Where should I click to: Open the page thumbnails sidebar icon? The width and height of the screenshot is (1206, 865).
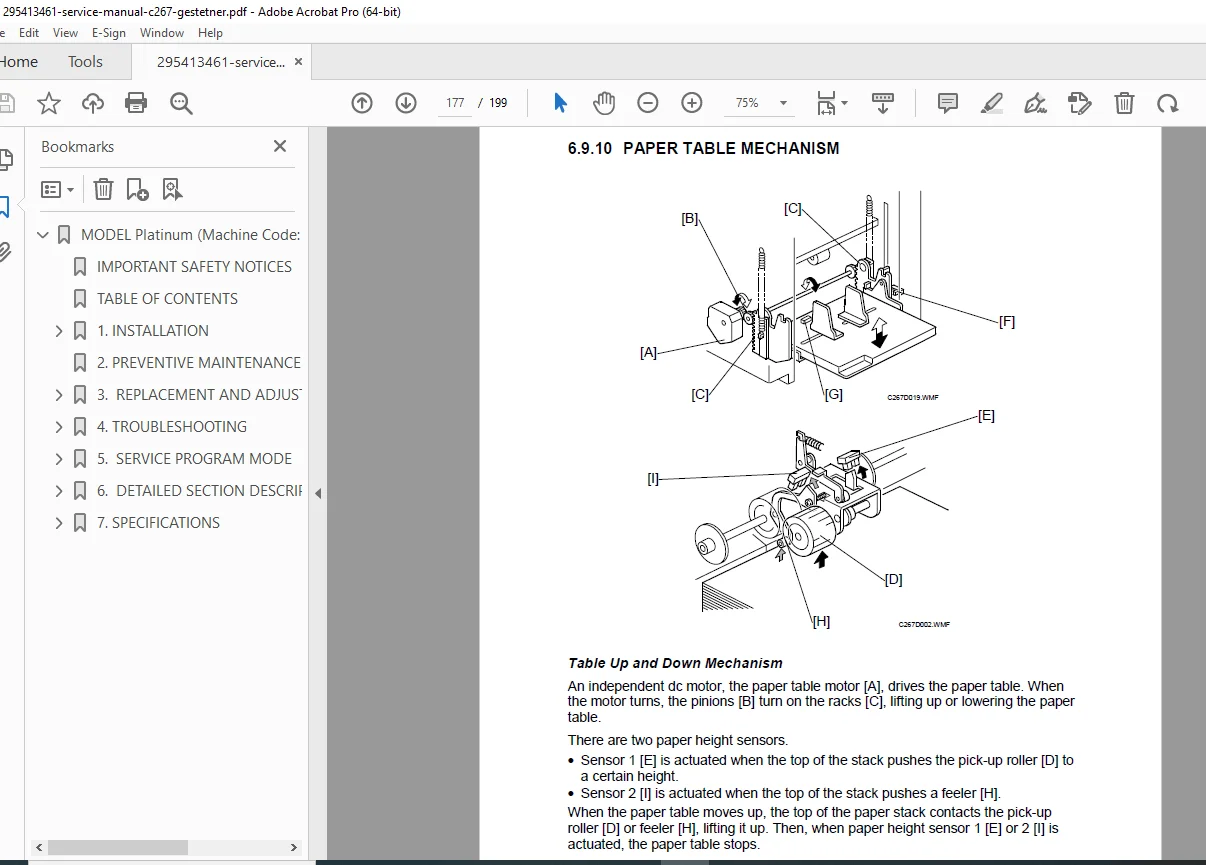coord(5,159)
